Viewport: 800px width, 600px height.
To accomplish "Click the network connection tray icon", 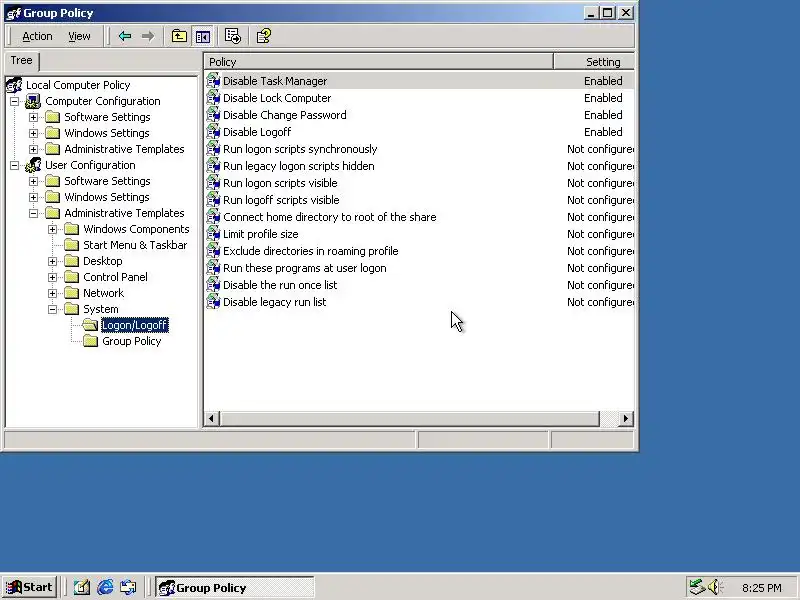I will (x=696, y=587).
